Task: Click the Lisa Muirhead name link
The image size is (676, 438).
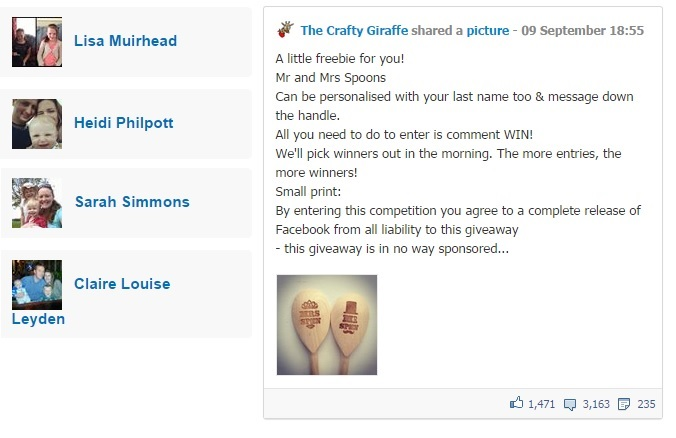Action: click(x=125, y=41)
